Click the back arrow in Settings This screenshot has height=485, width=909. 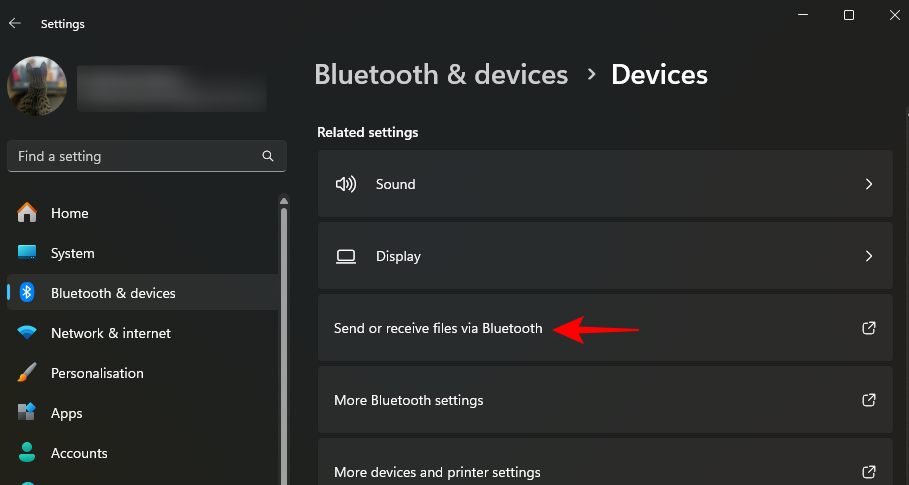pos(15,23)
